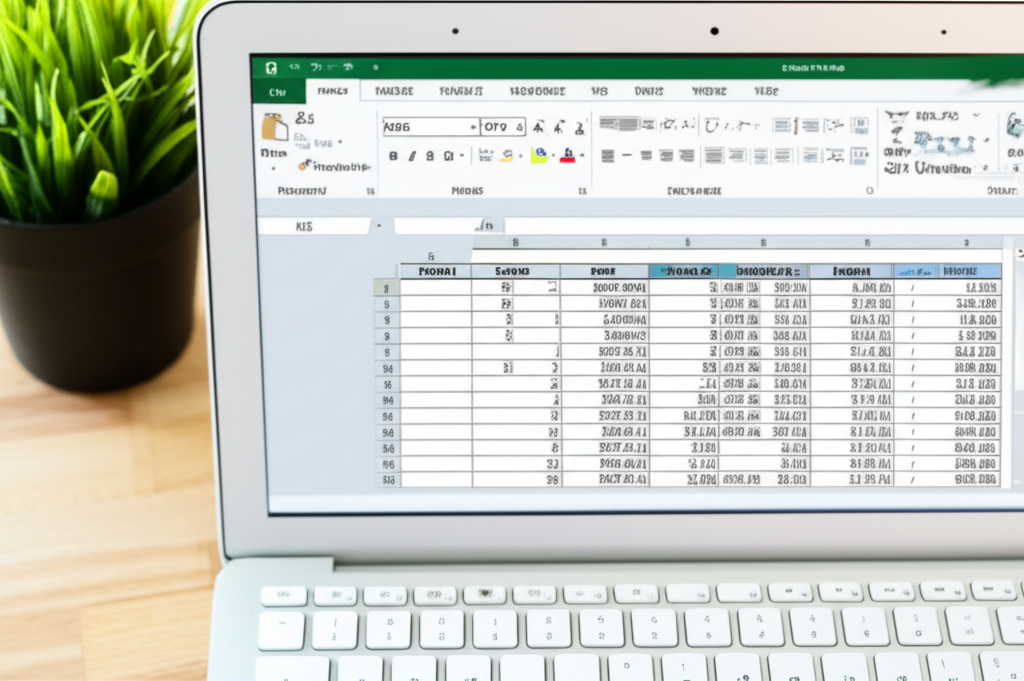Select the active Home ribbon tab
Image resolution: width=1024 pixels, height=681 pixels.
tap(332, 91)
